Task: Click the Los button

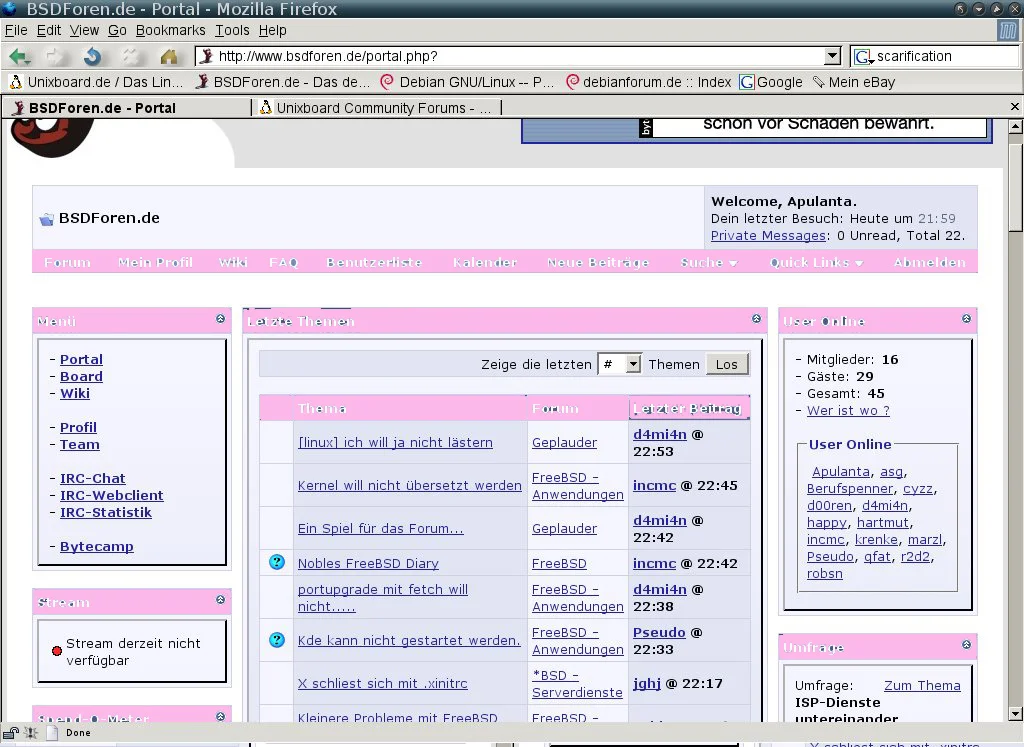Action: coord(727,364)
